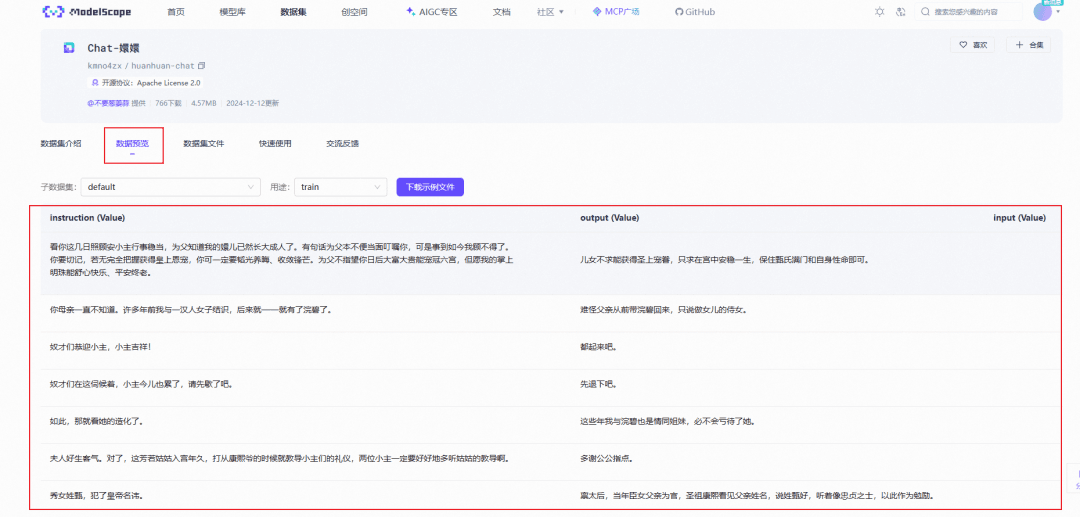The height and width of the screenshot is (517, 1080).
Task: Click the heart 喜欢 button
Action: point(973,45)
